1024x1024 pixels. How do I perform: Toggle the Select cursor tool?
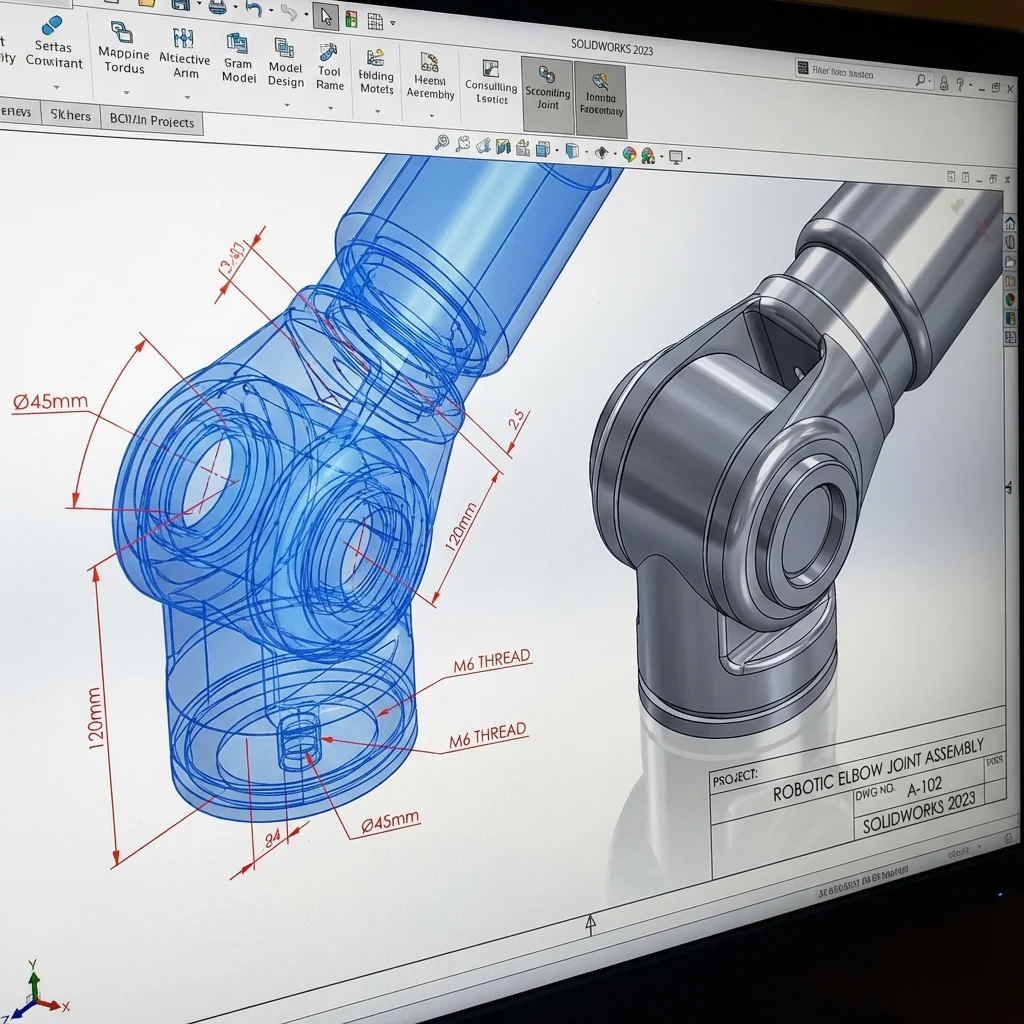326,16
